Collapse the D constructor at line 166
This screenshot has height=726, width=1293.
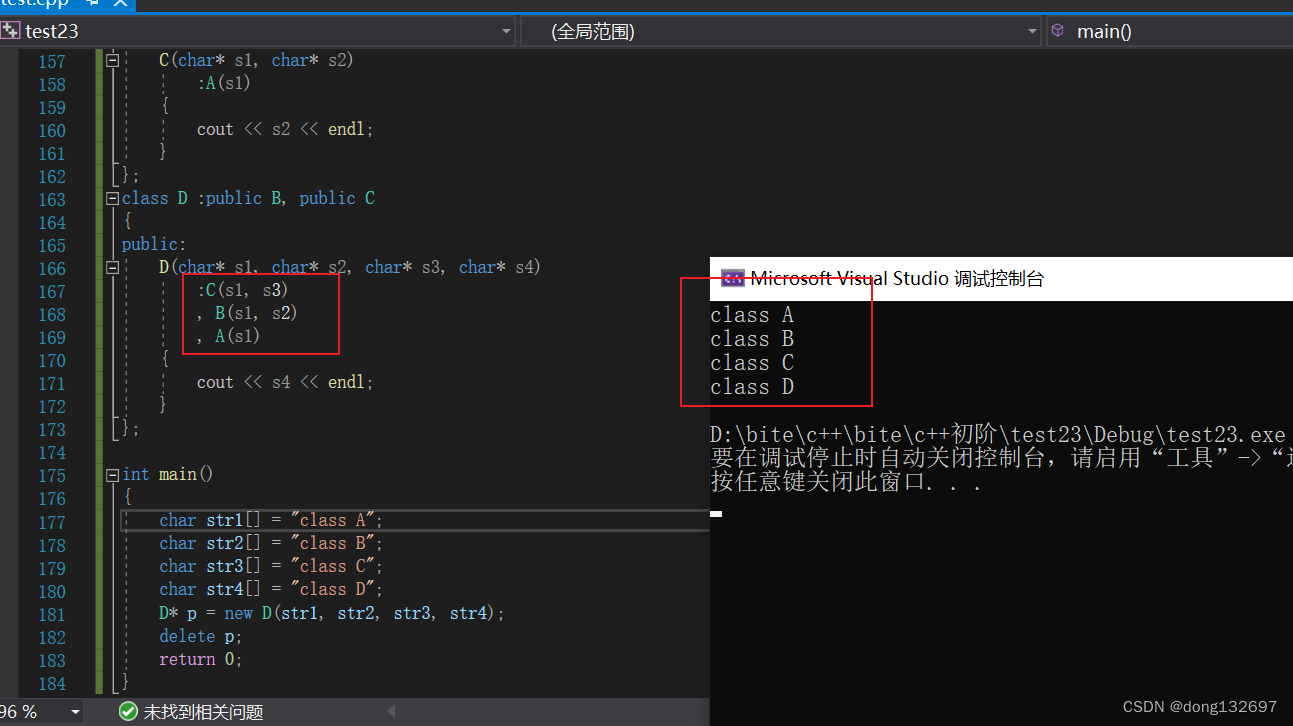[112, 268]
